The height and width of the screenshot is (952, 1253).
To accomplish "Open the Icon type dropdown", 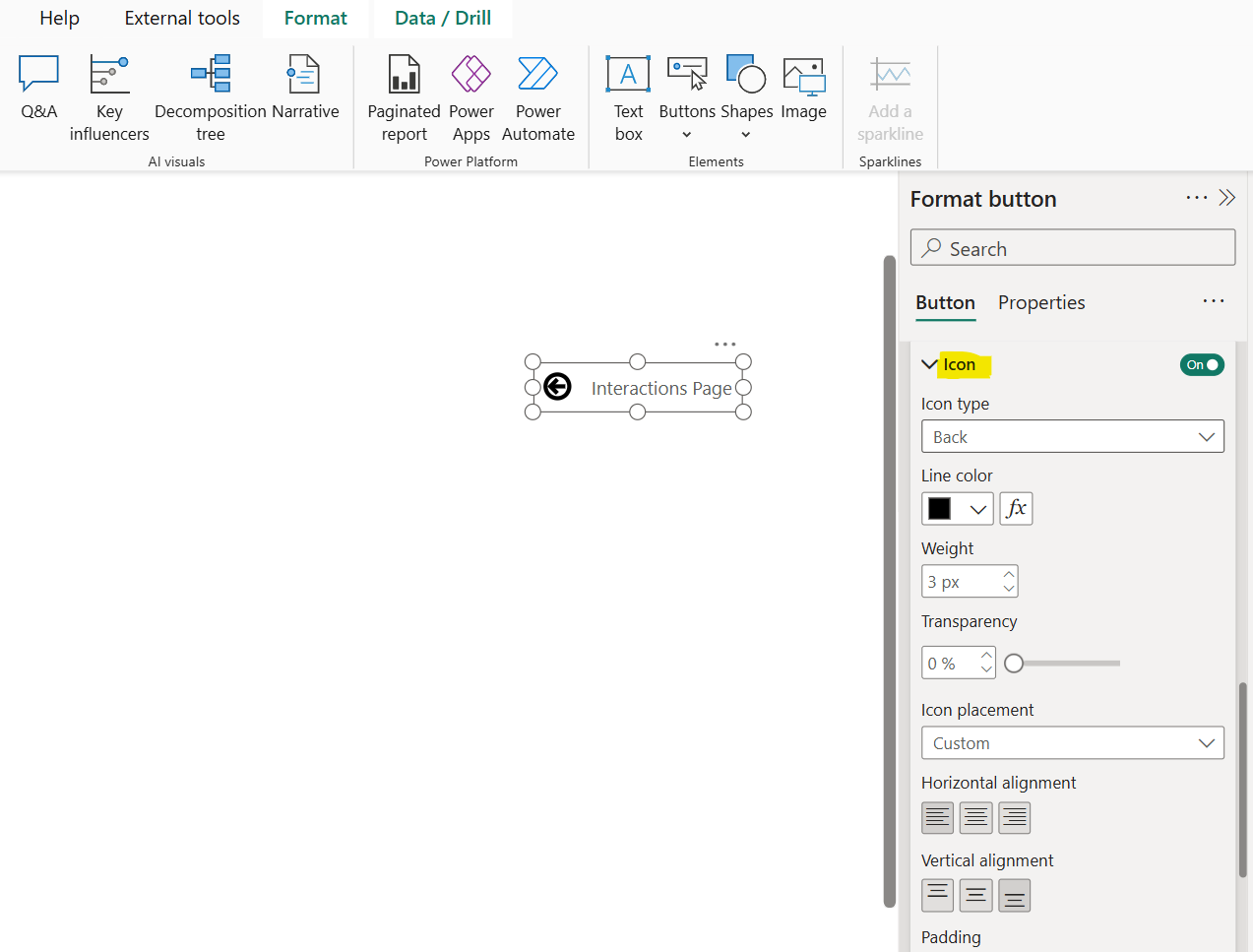I will 1072,436.
